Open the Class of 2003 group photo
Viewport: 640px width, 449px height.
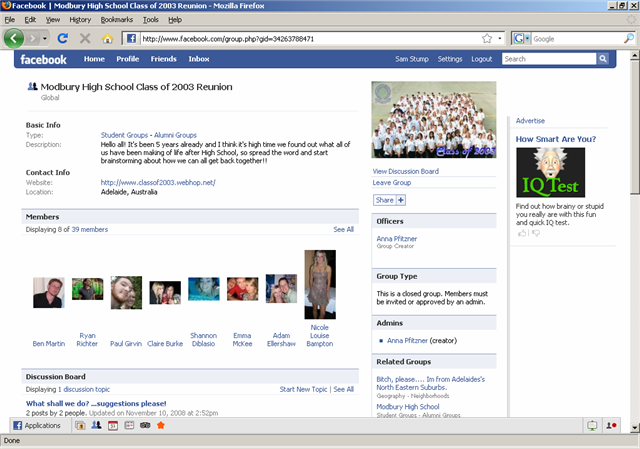(433, 120)
